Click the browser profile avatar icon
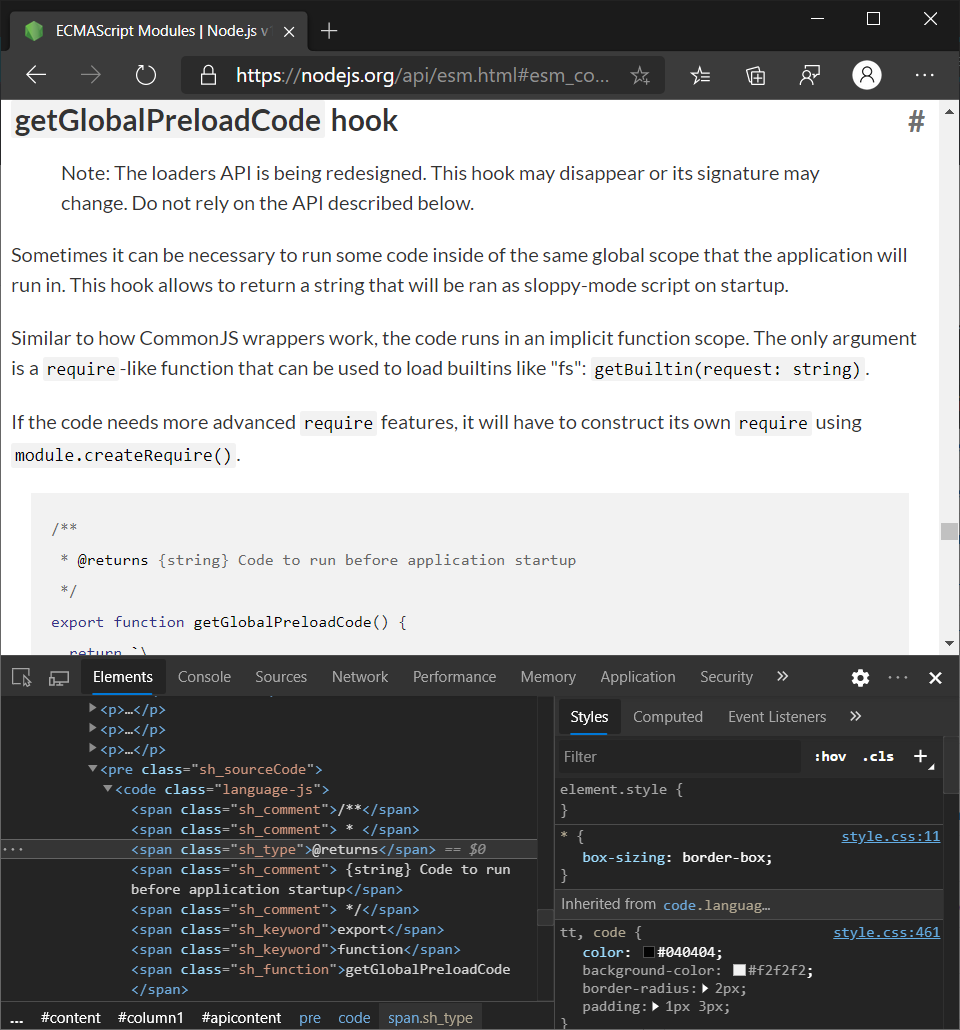 (866, 75)
